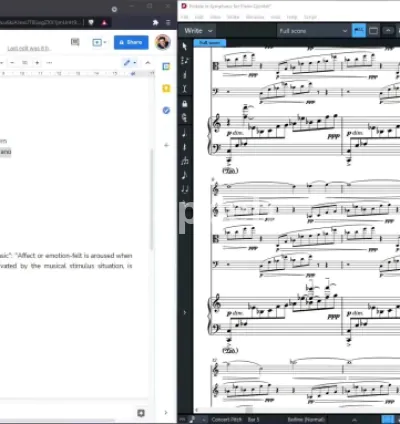Click the font size input field
The image size is (400, 424).
point(25,62)
